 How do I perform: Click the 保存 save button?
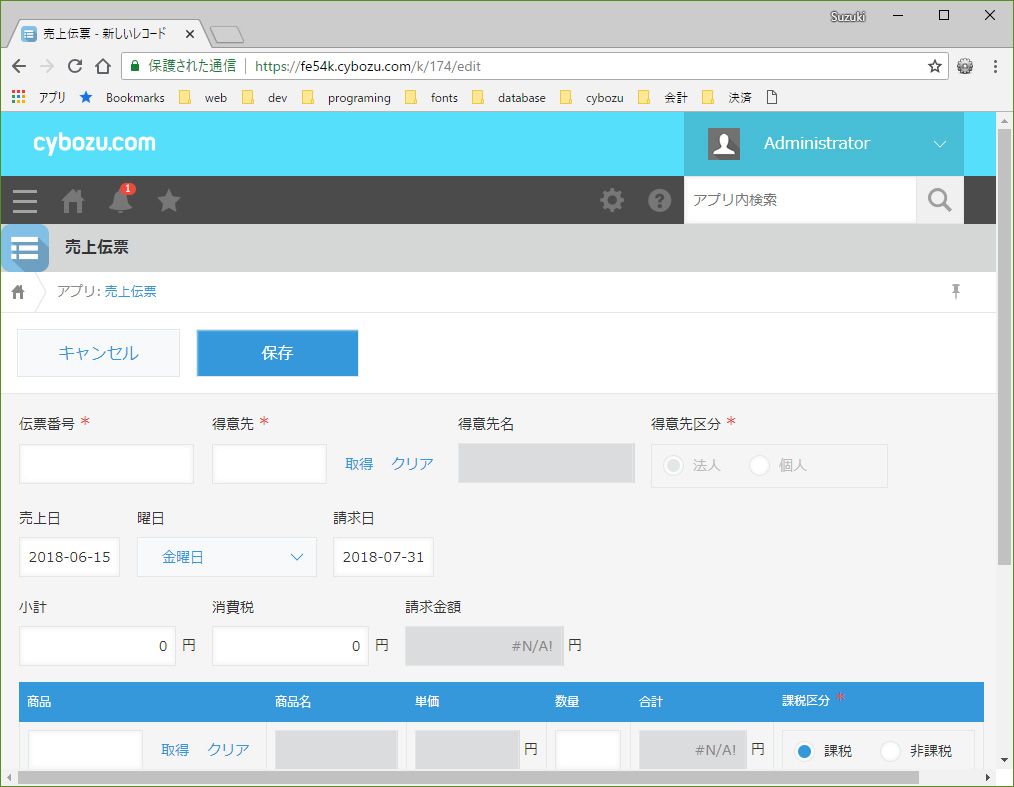(277, 352)
